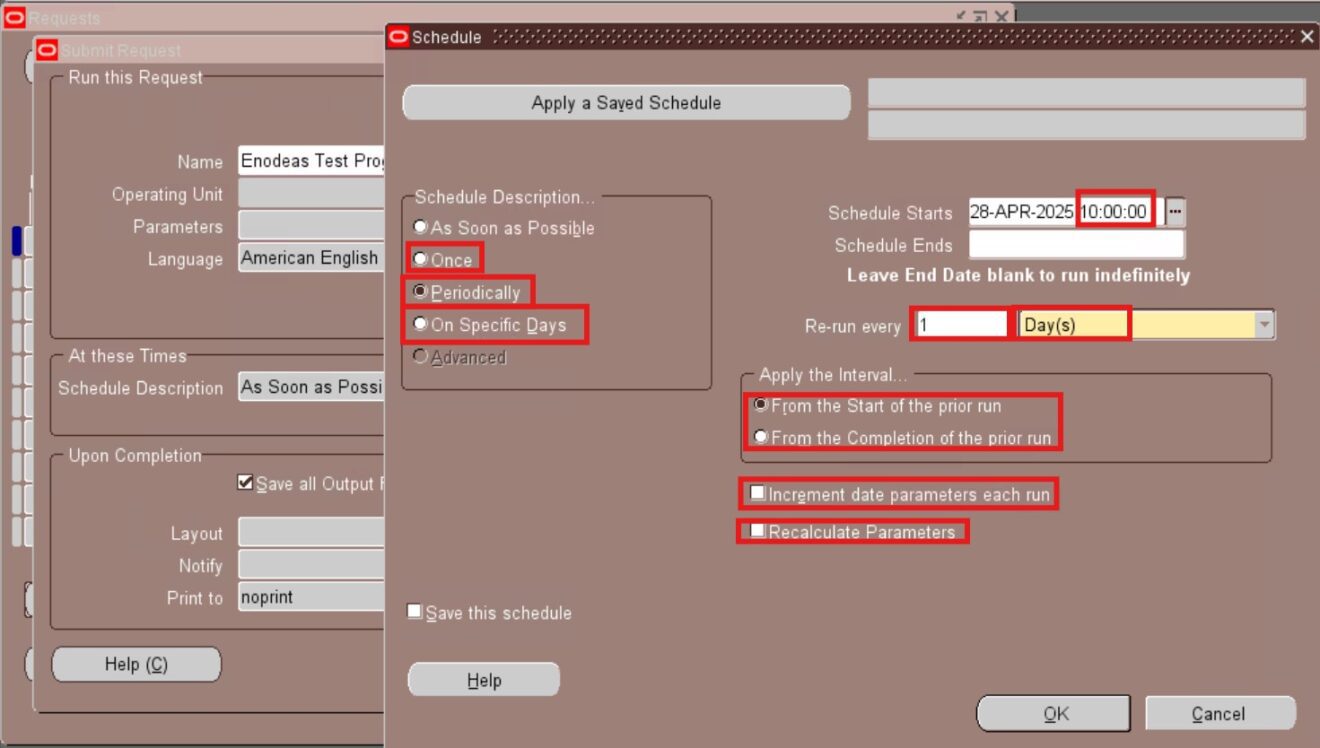Select the Once schedule option

click(421, 259)
